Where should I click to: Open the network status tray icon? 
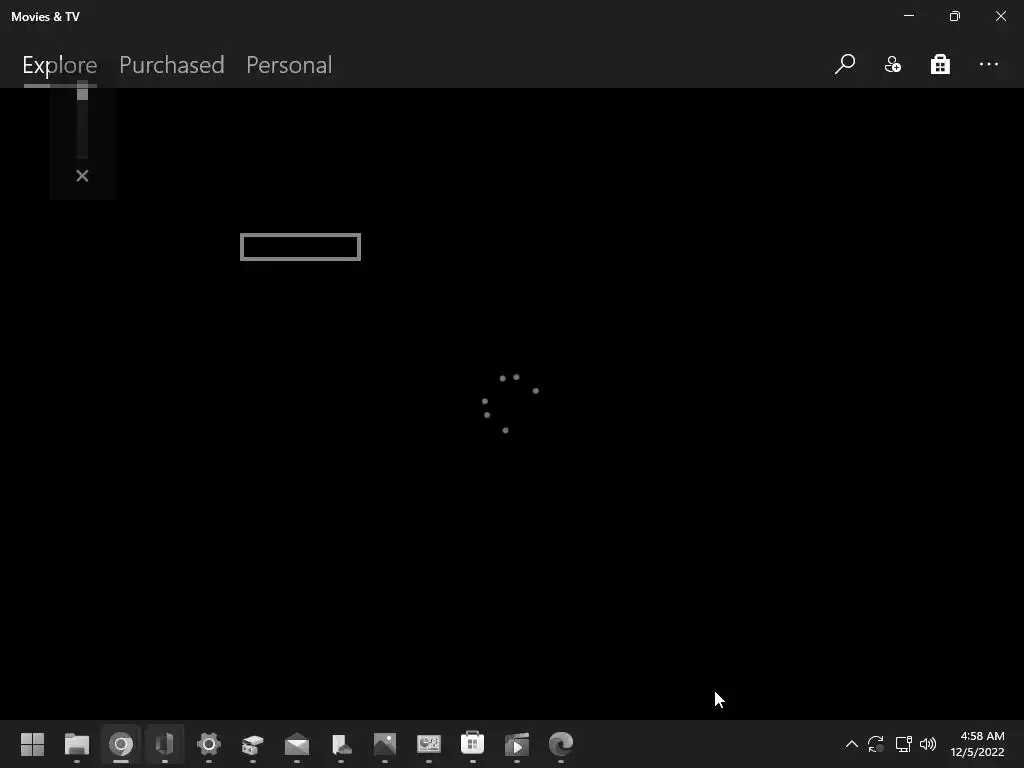pos(903,744)
